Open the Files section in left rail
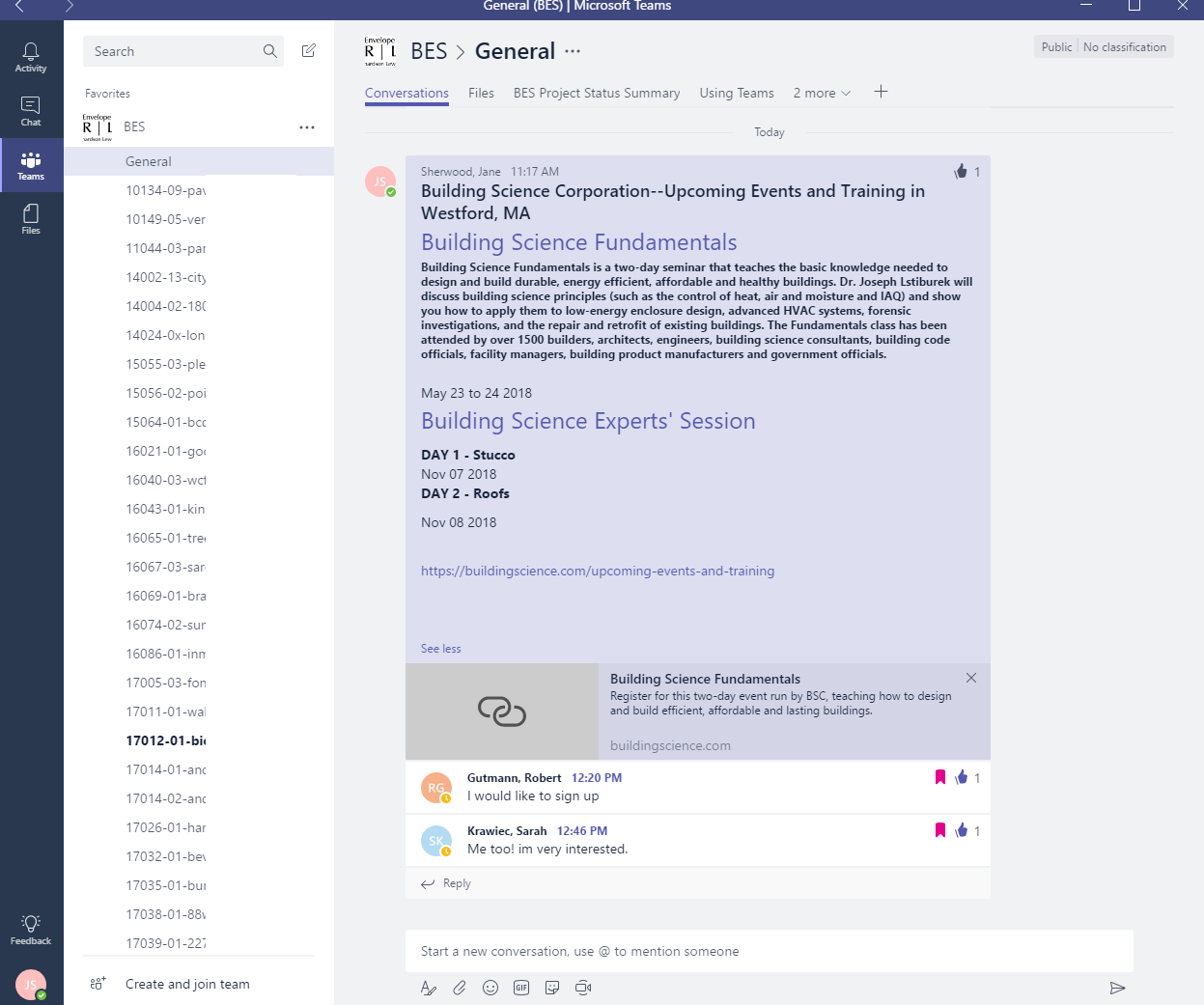The image size is (1204, 1005). pyautogui.click(x=31, y=219)
